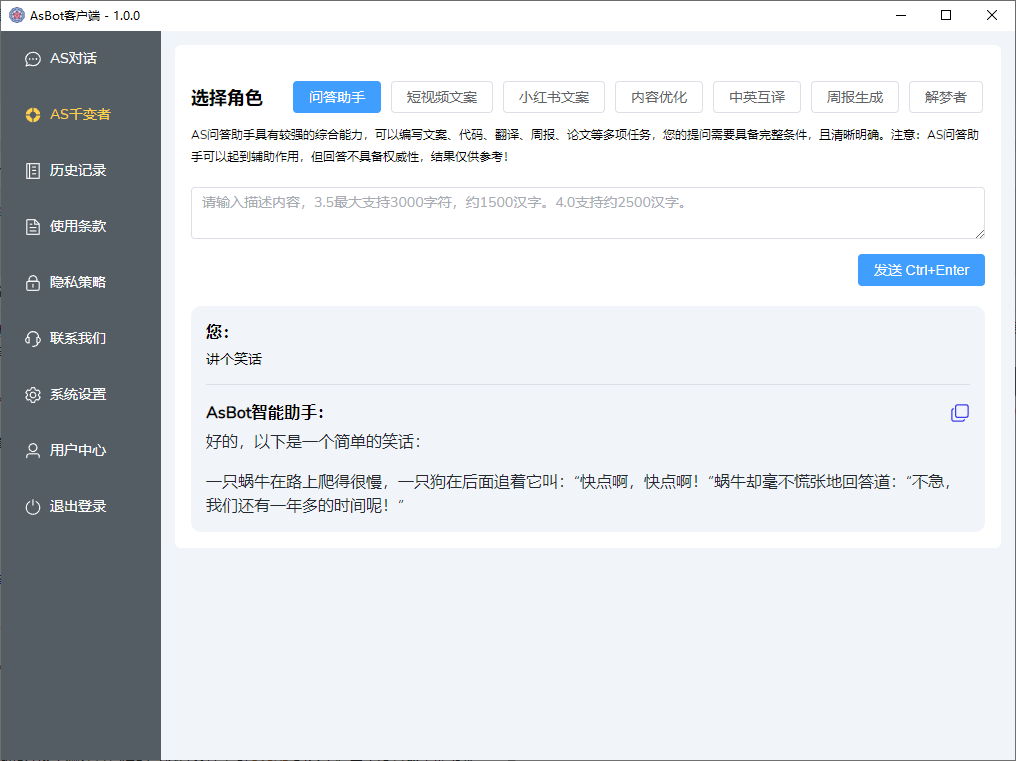Screen dimensions: 1016x761
Task: Open 联系我们 in the sidebar
Action: (80, 338)
